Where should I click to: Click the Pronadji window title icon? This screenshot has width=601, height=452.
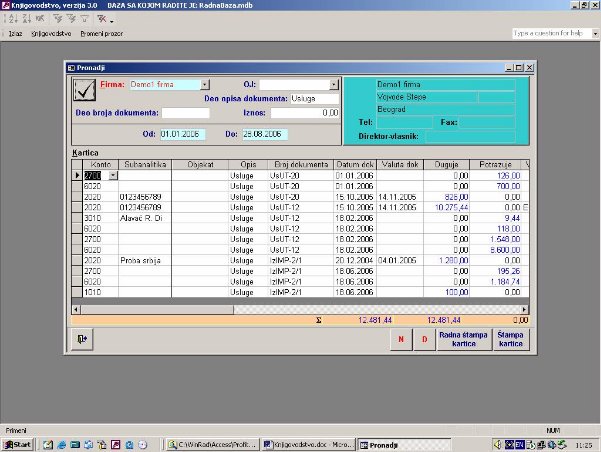coord(71,67)
